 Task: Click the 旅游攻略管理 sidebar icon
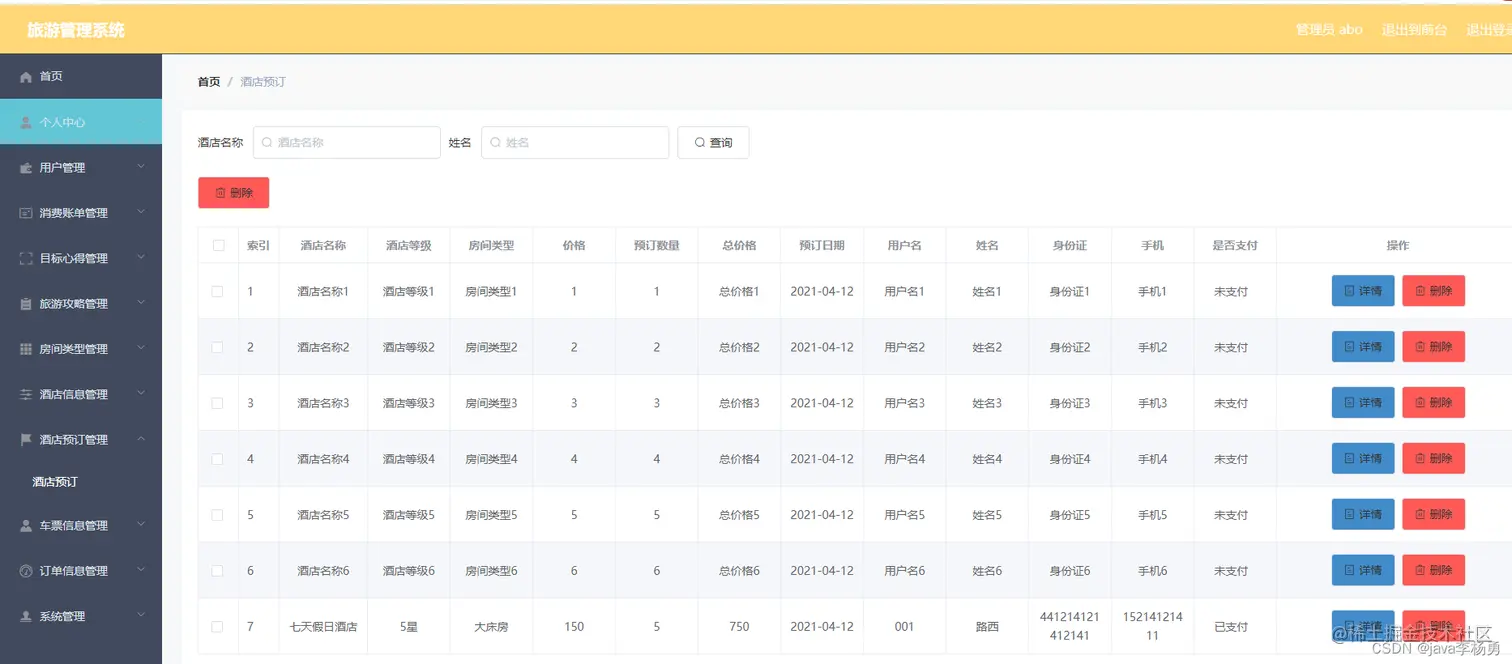click(26, 304)
